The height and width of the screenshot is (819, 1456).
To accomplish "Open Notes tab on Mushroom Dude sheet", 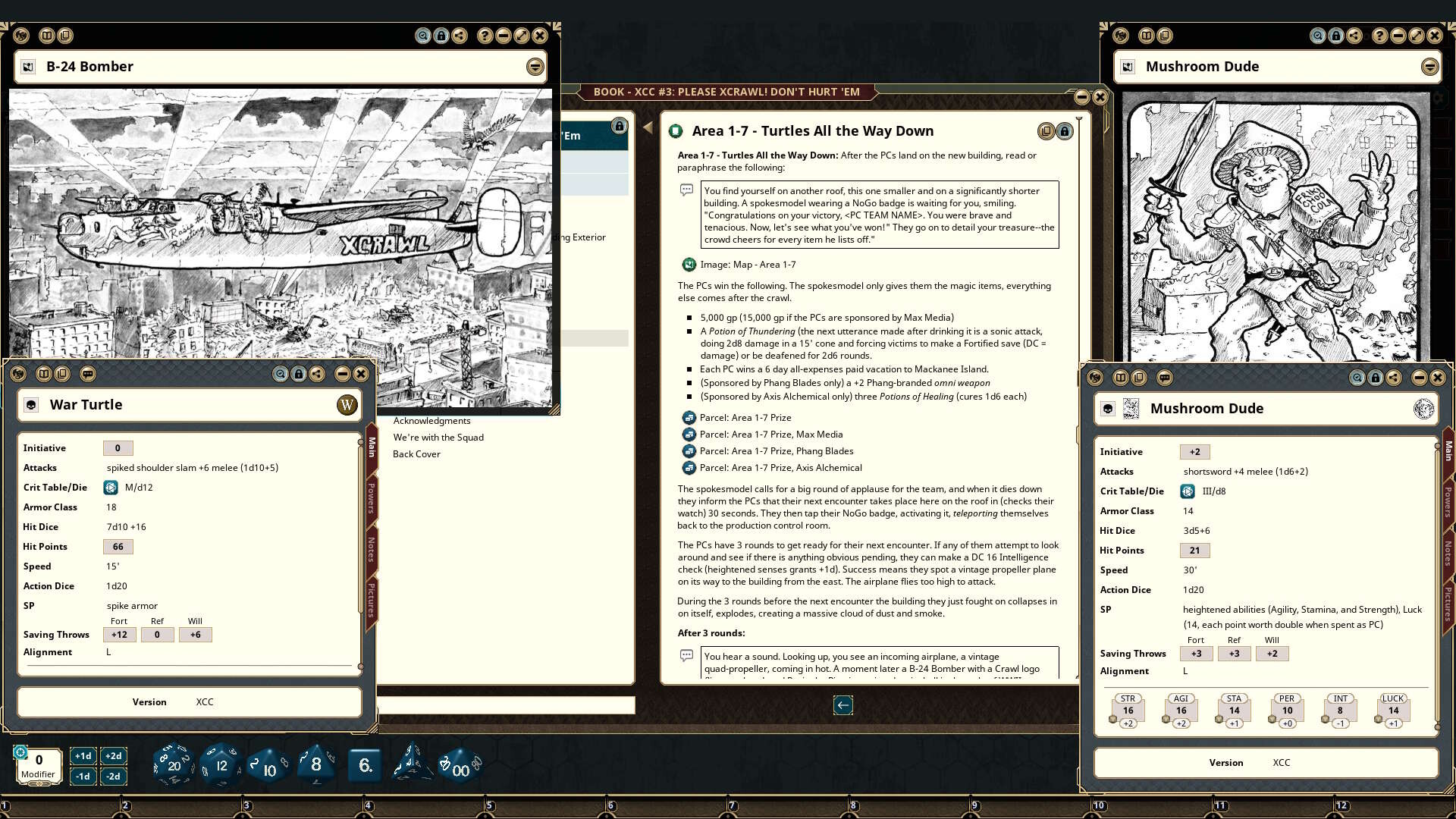I will pyautogui.click(x=1448, y=553).
